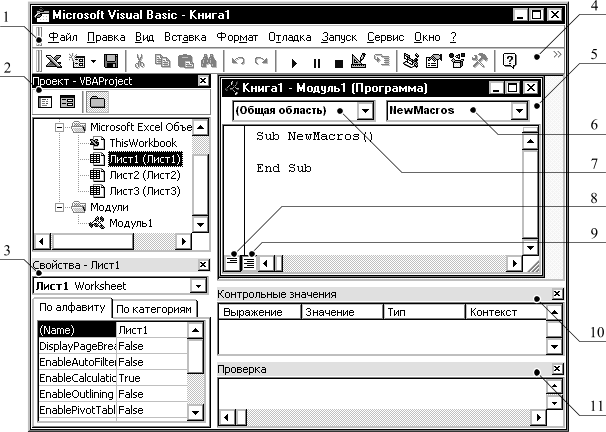The width and height of the screenshot is (606, 432).
Task: Open the NewMacros procedure dropdown
Action: 519,111
